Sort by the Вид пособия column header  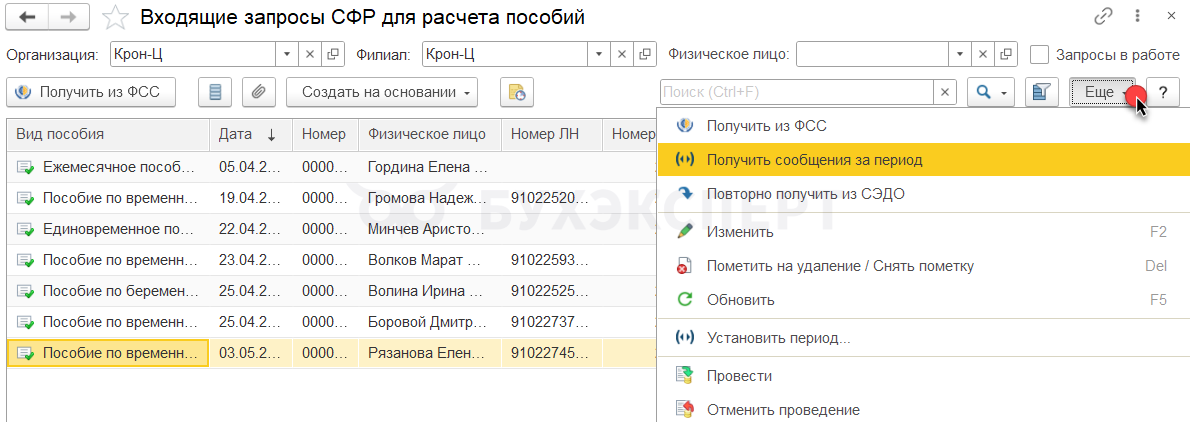(109, 134)
